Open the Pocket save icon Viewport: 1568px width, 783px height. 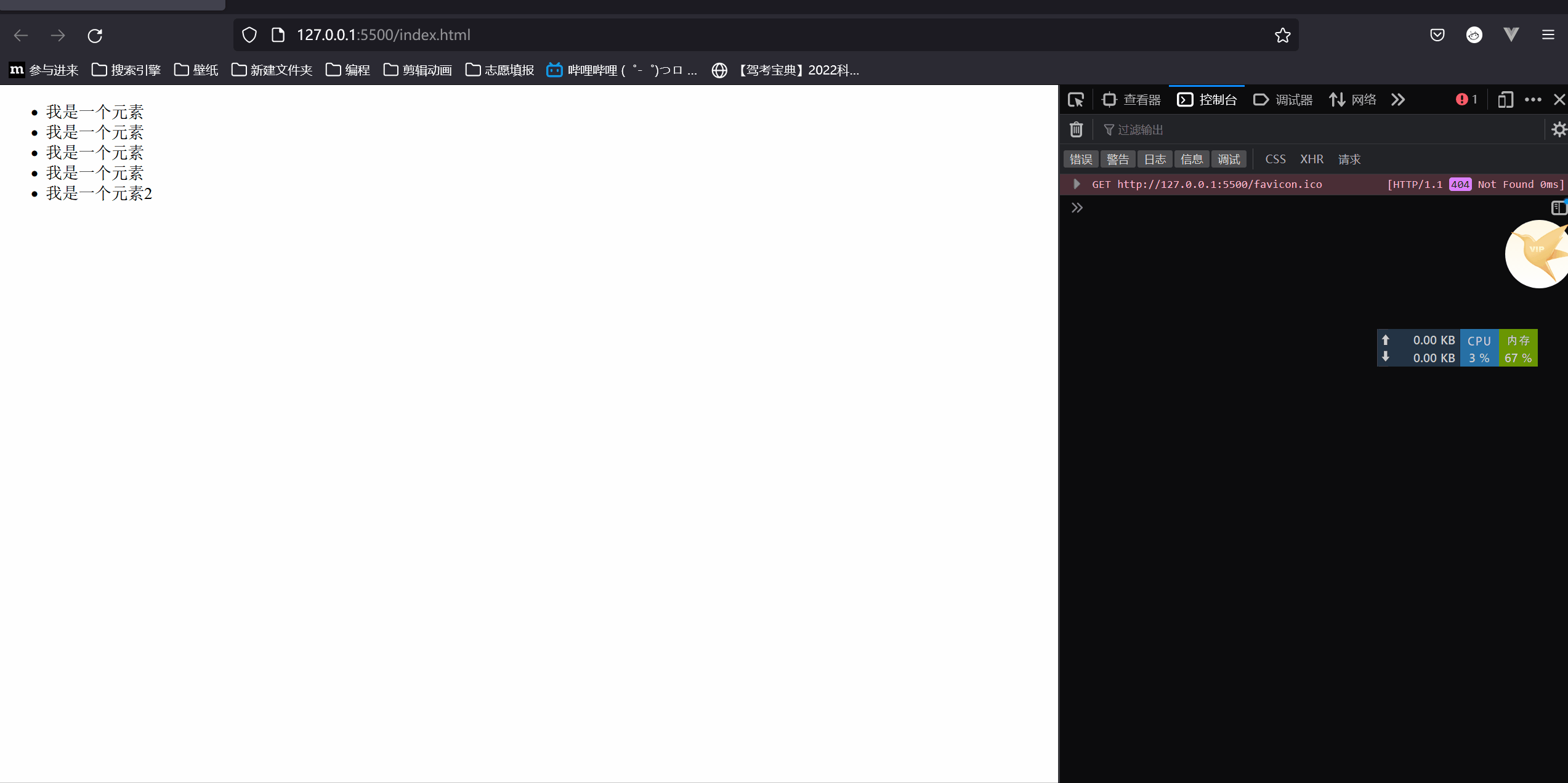point(1437,35)
